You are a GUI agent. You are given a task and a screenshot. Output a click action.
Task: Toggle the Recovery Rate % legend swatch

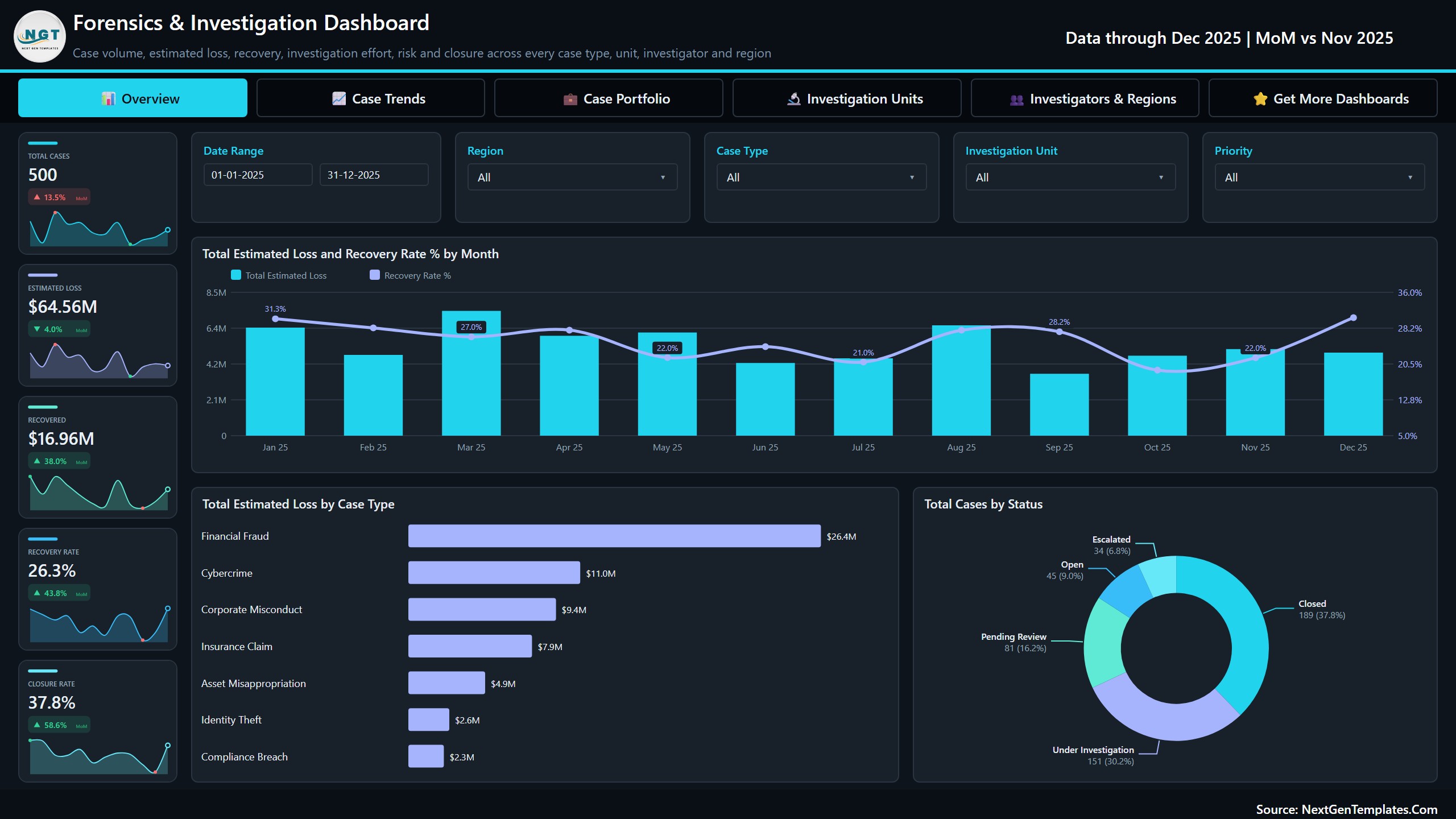(375, 275)
